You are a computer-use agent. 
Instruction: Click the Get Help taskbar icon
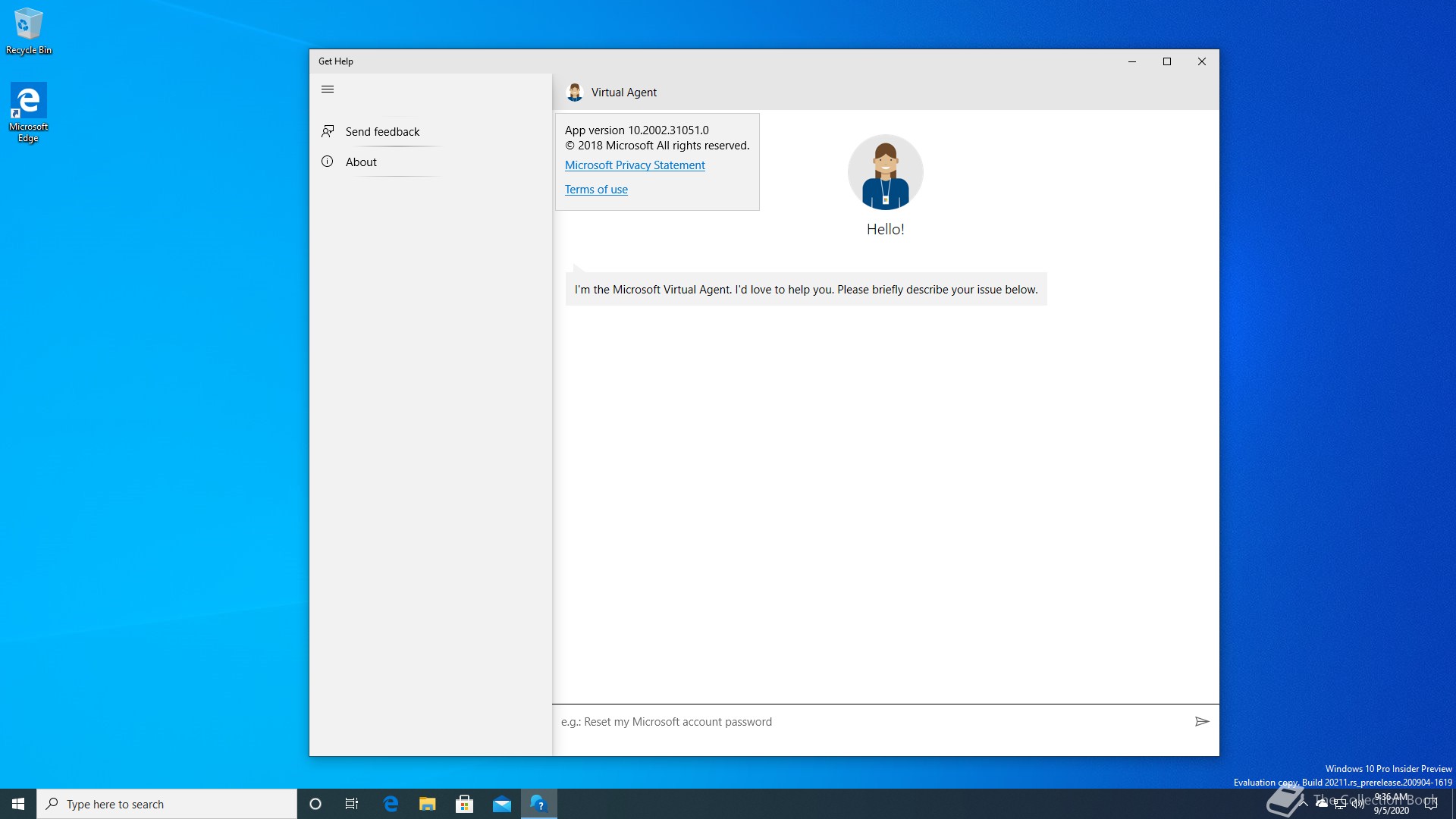coord(539,804)
